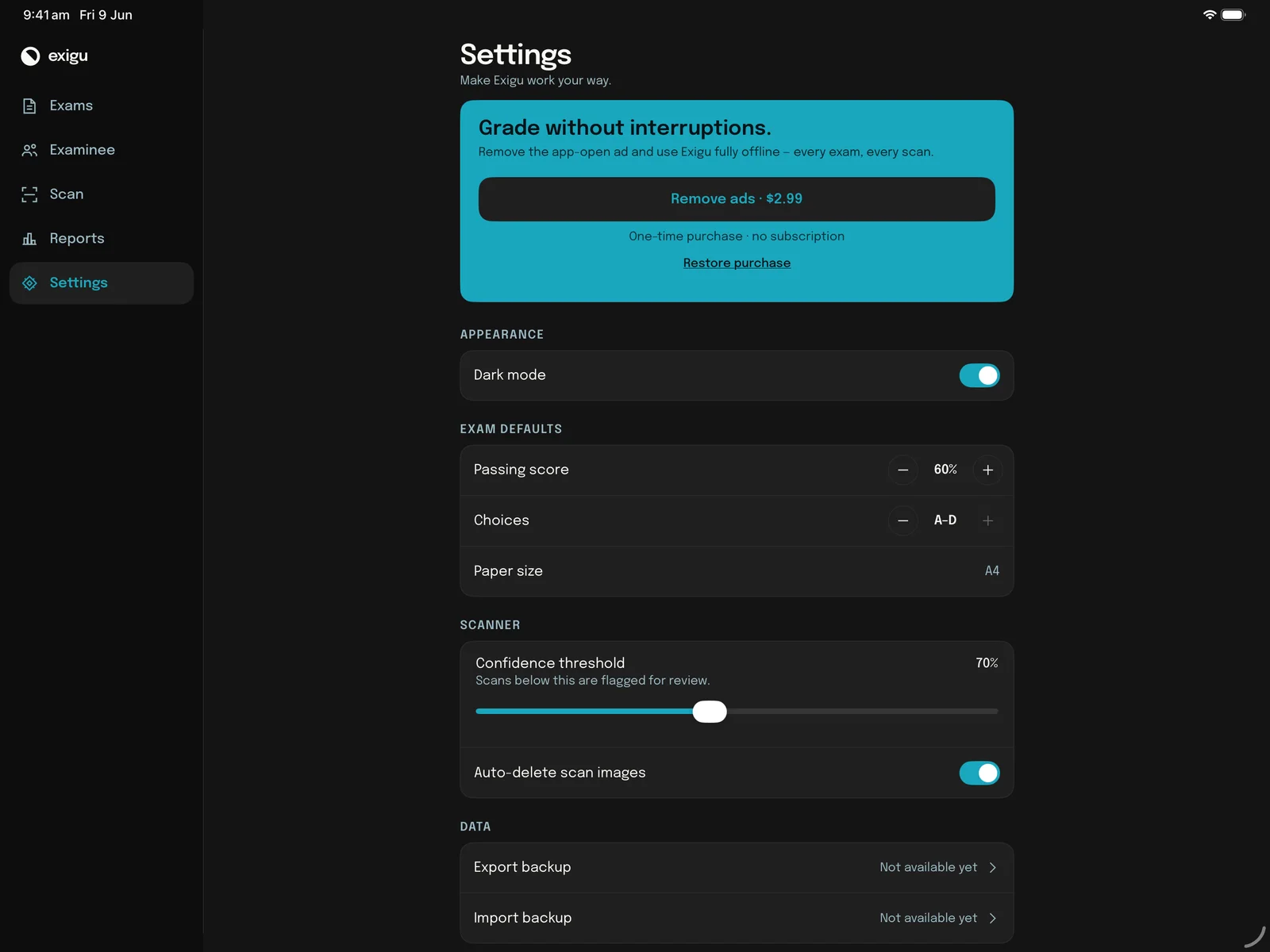Click the Auto-delete scan images label

[560, 773]
